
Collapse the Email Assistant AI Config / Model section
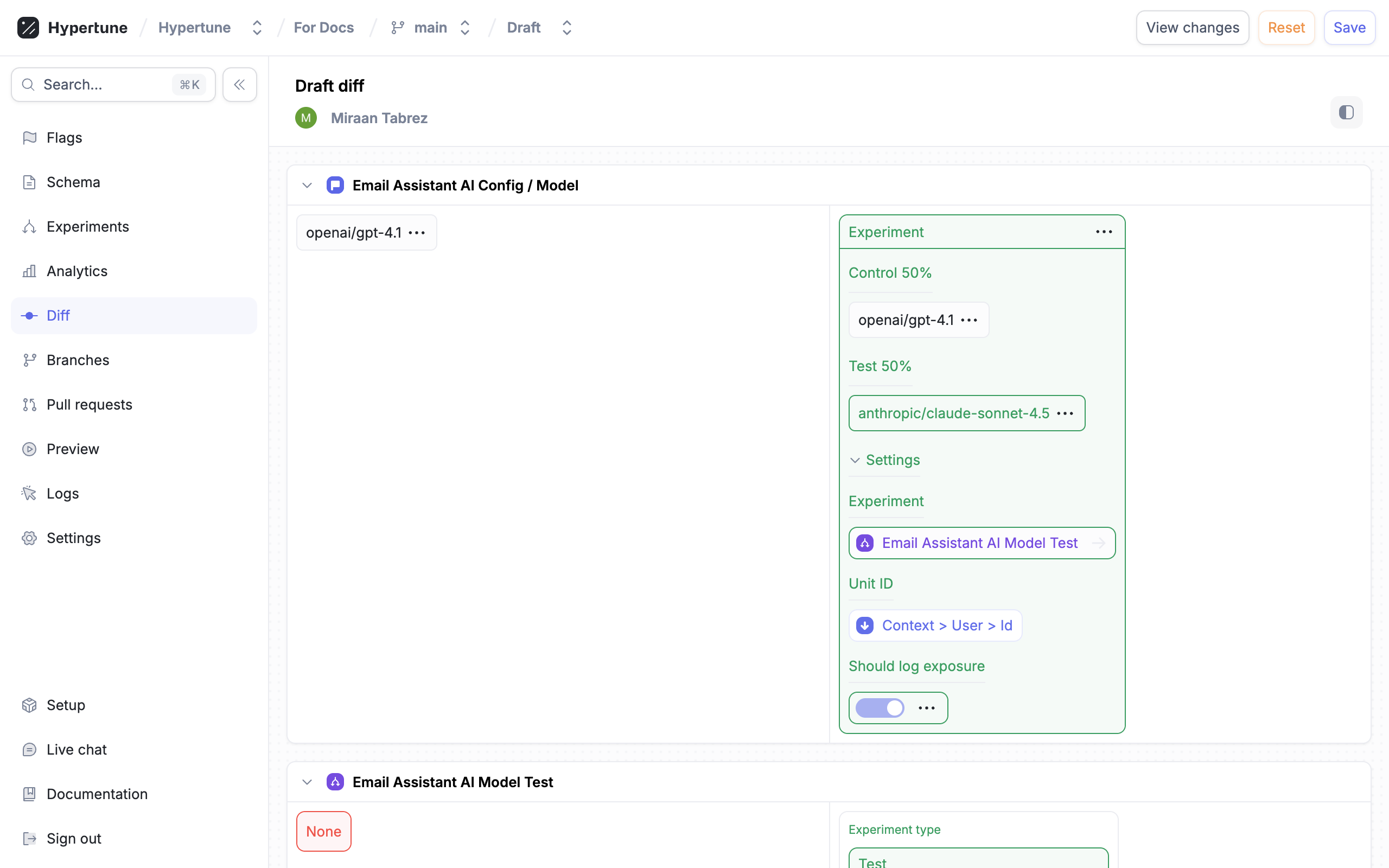[x=307, y=186]
